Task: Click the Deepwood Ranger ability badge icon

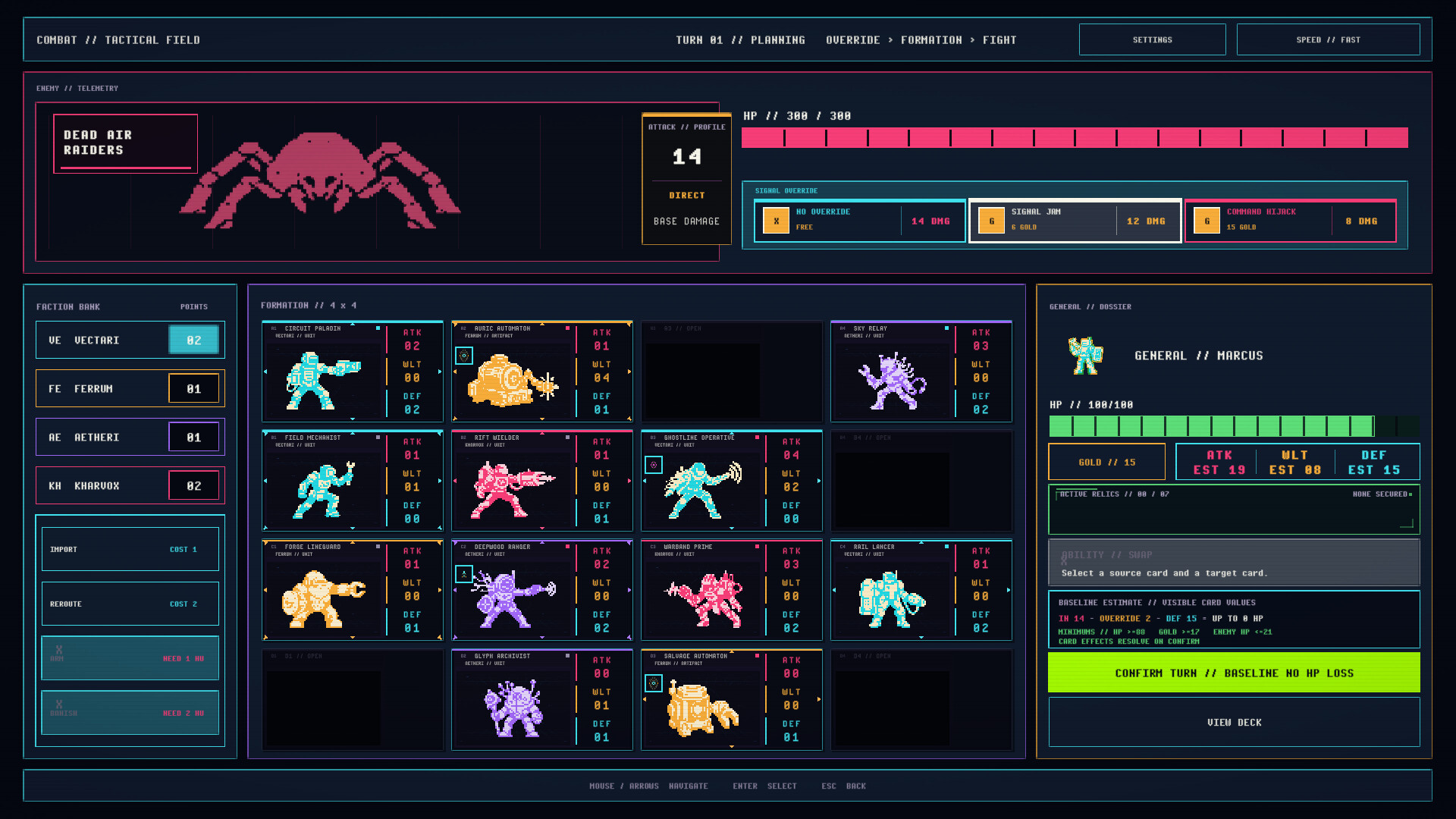Action: (x=464, y=574)
